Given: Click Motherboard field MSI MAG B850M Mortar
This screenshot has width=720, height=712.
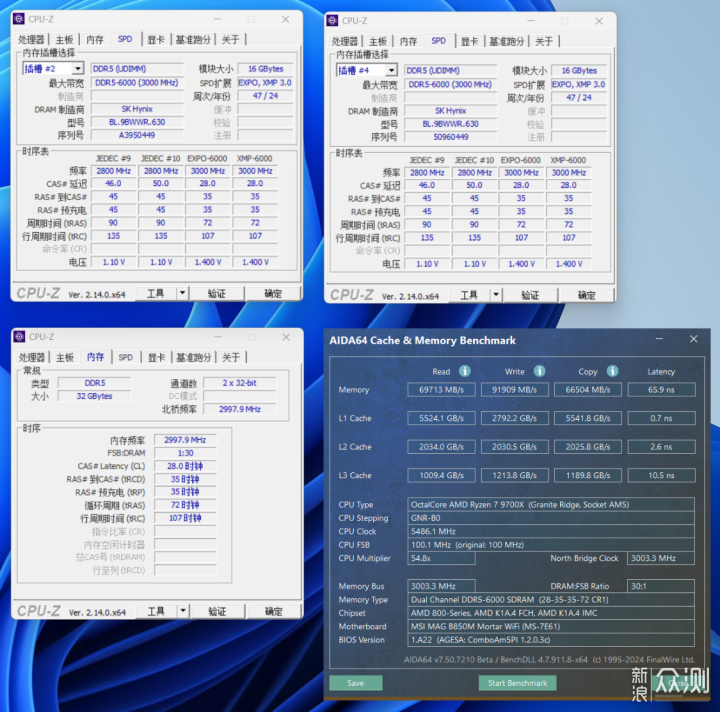Looking at the screenshot, I should click(x=551, y=626).
